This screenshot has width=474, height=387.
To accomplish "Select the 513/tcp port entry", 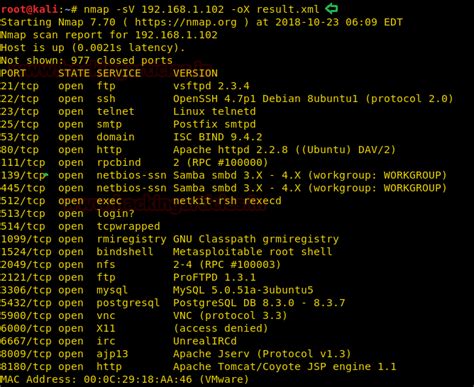I will point(23,214).
